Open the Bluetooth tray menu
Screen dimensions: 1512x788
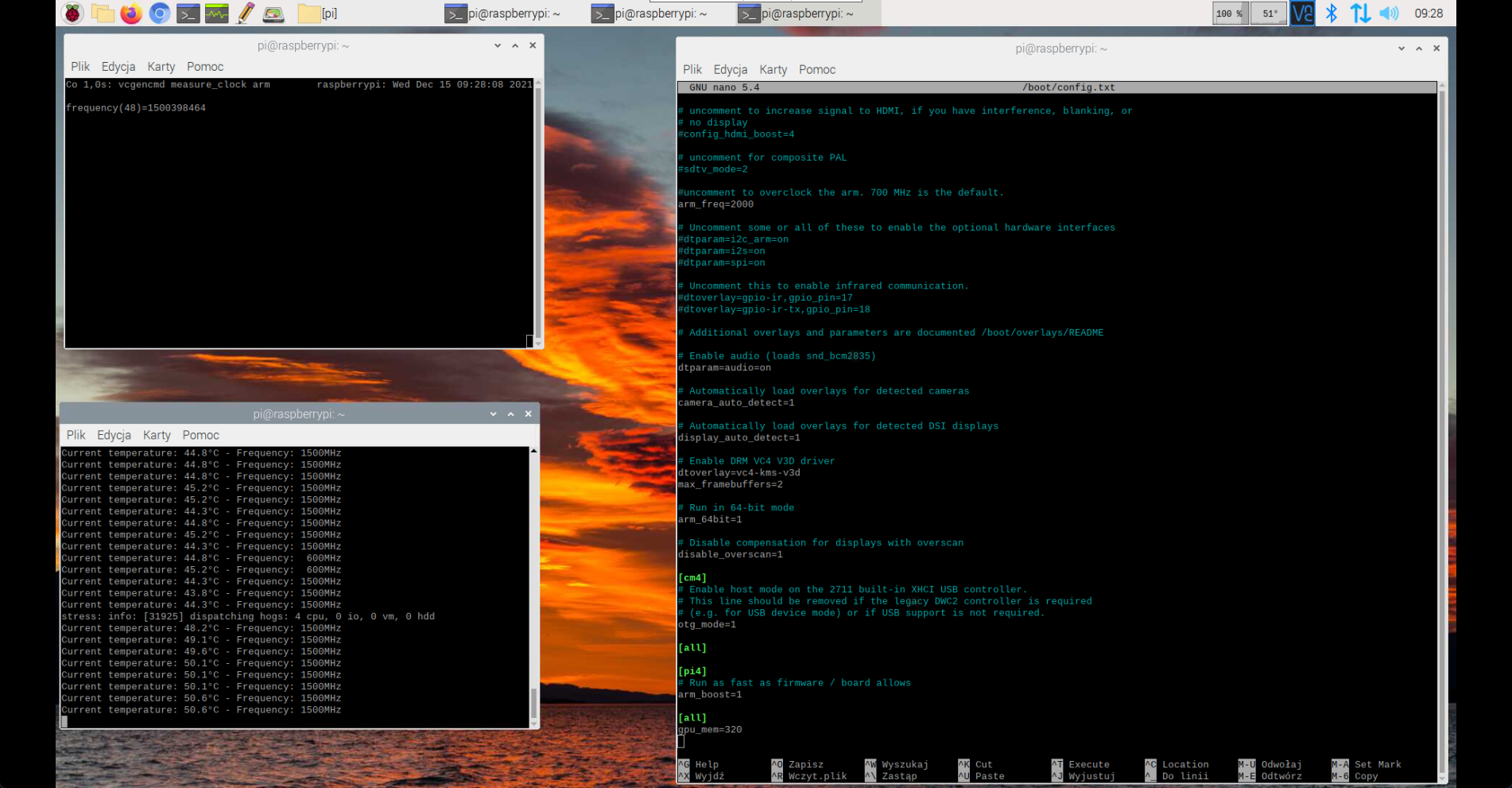[x=1332, y=13]
